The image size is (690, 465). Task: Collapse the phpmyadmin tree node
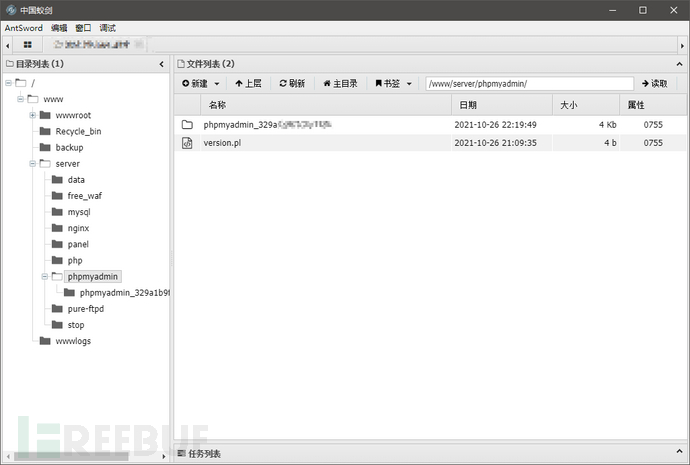pos(45,277)
